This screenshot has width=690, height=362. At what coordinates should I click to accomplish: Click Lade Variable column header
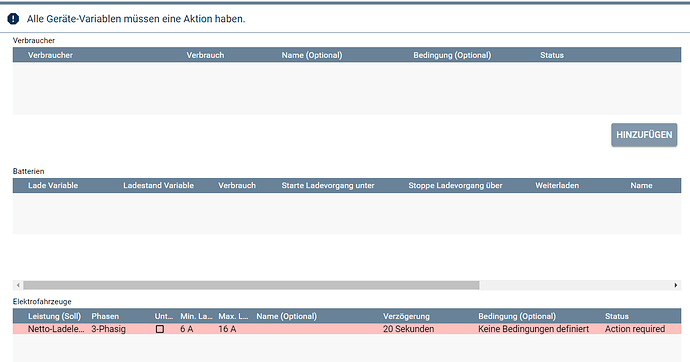(53, 185)
